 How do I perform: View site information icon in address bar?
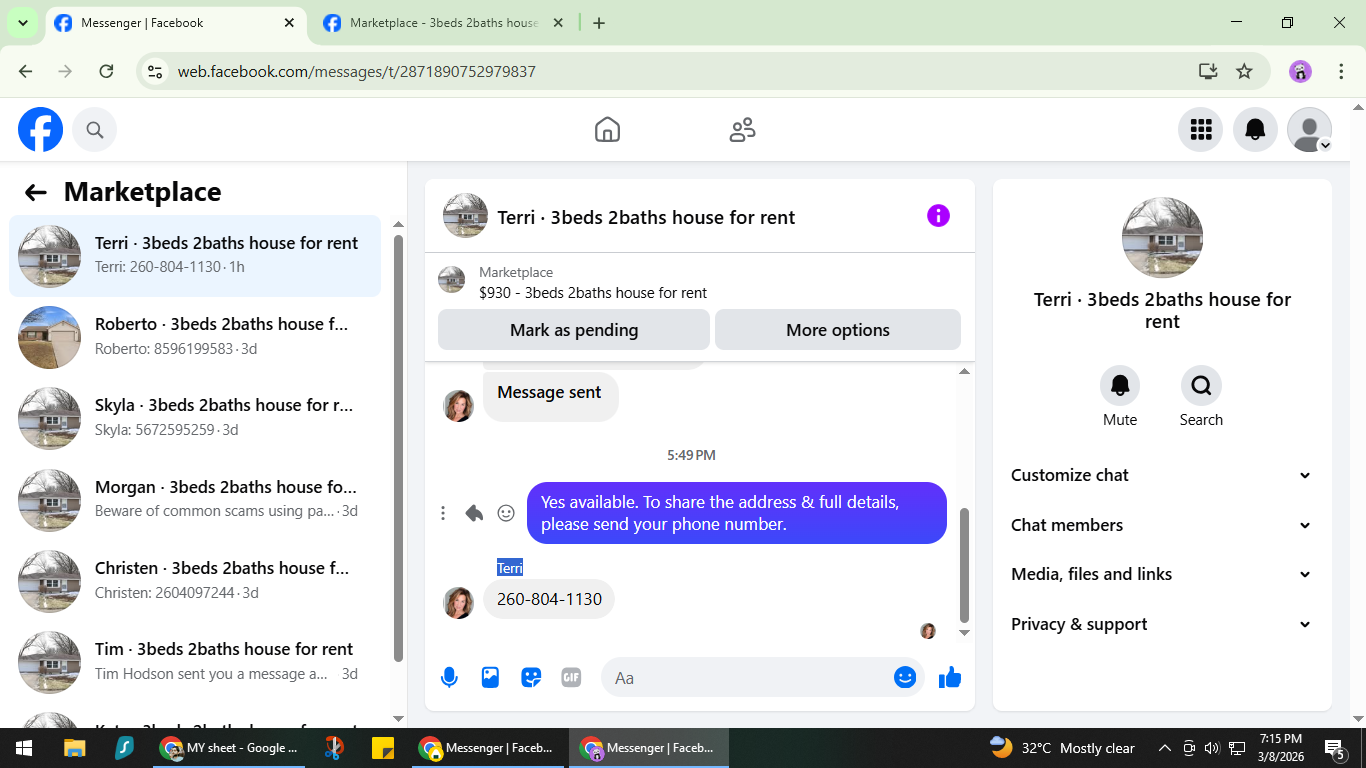(154, 71)
